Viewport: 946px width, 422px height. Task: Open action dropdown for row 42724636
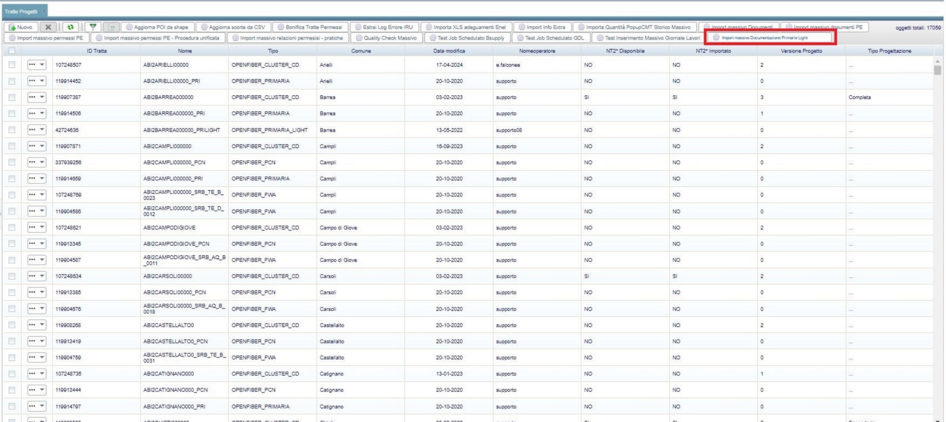(x=37, y=129)
